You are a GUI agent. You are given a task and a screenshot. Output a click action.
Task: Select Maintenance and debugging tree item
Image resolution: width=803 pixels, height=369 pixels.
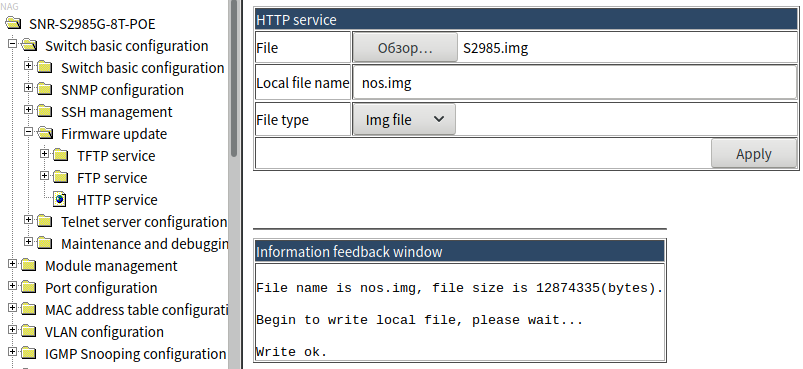tap(144, 244)
